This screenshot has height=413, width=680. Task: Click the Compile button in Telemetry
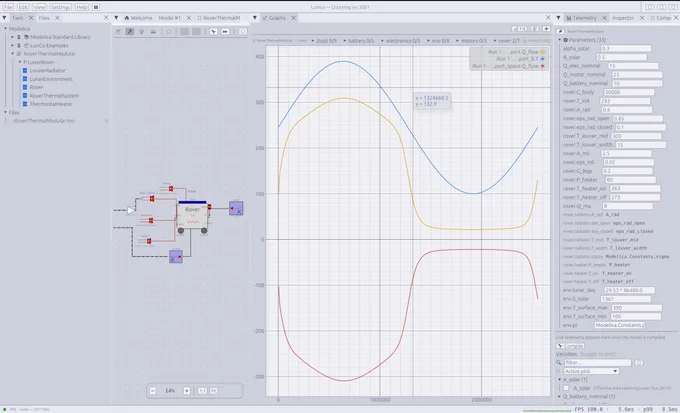[570, 346]
